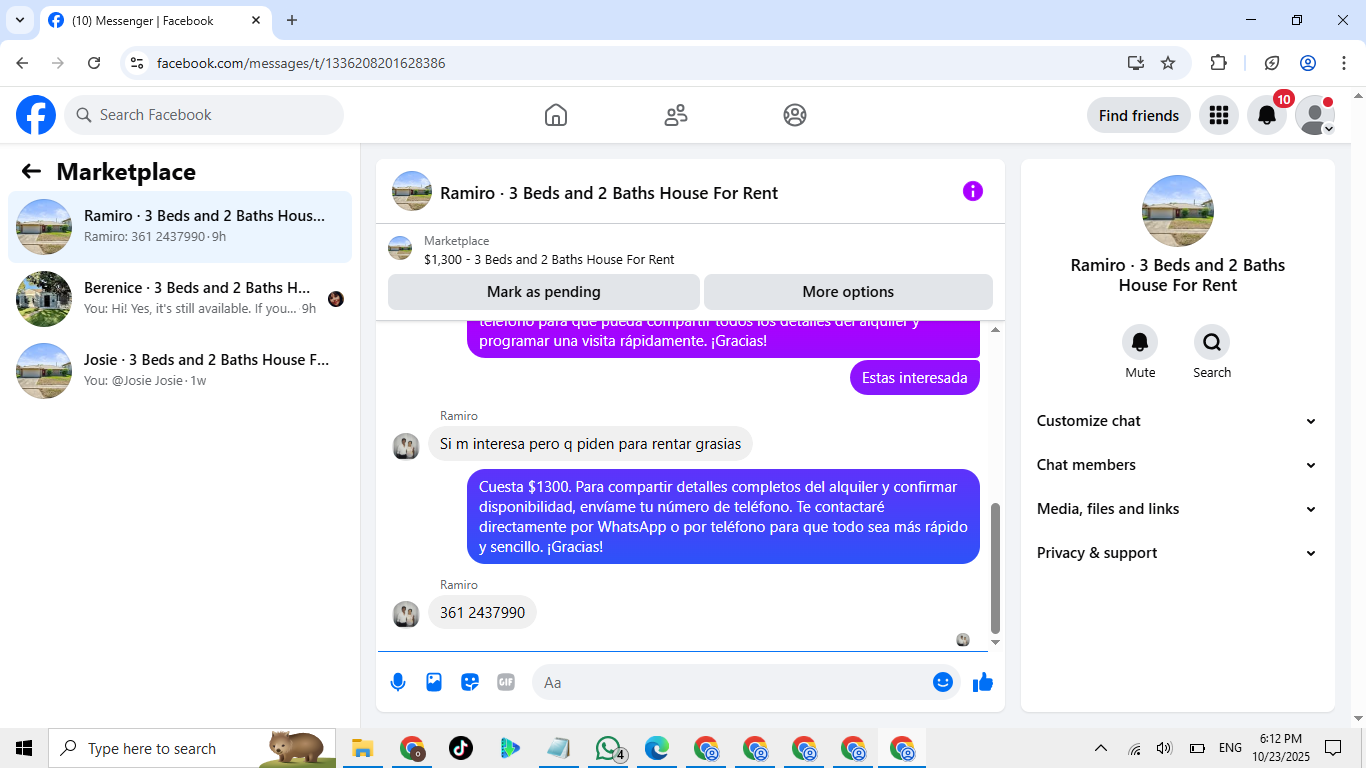
Task: Expand Chat members section
Action: click(1177, 465)
